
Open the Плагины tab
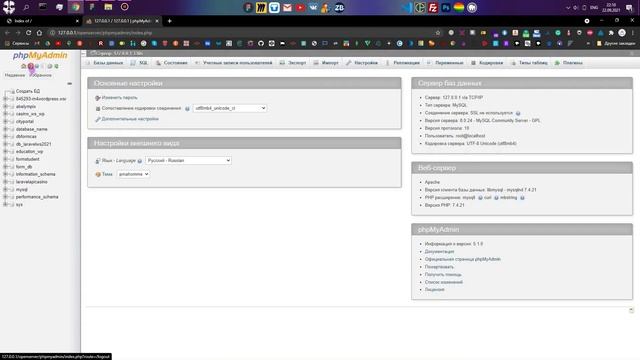(x=569, y=63)
